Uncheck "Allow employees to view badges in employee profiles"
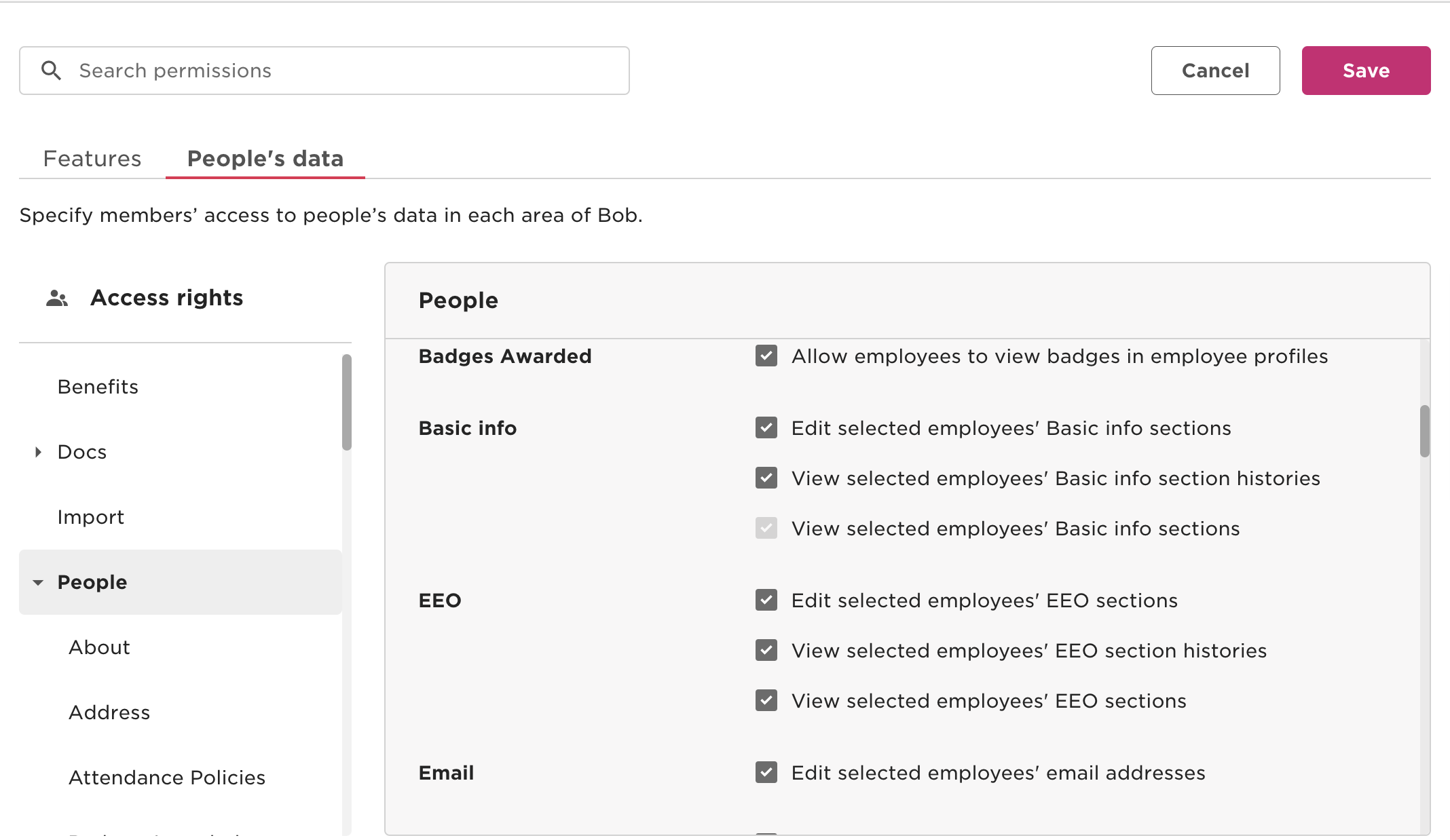 pos(765,356)
